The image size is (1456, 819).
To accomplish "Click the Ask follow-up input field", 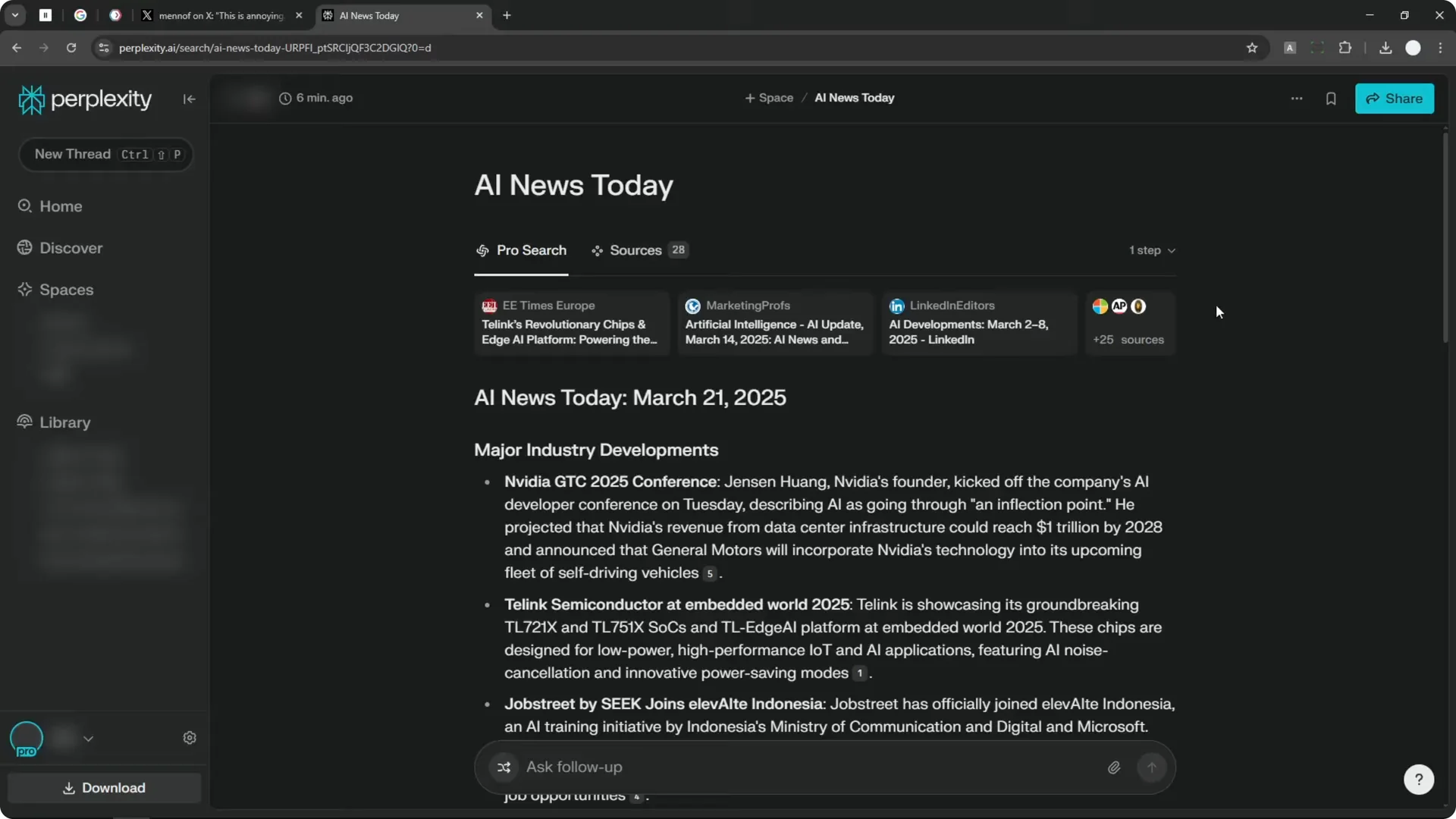I will tap(804, 767).
